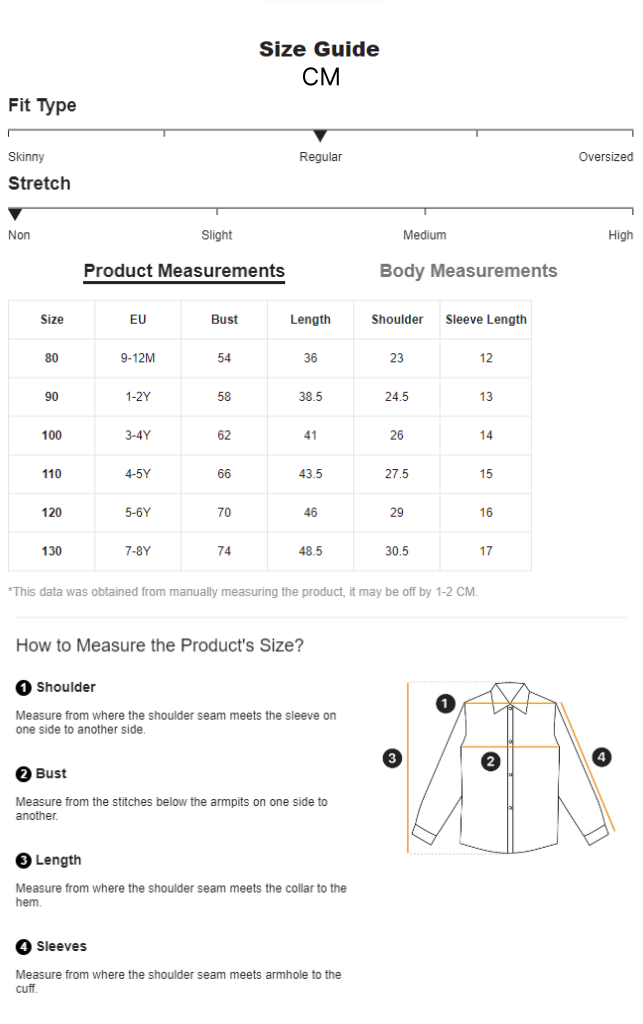Switch to Body Measurements tab
The width and height of the screenshot is (643, 1024).
click(x=468, y=271)
